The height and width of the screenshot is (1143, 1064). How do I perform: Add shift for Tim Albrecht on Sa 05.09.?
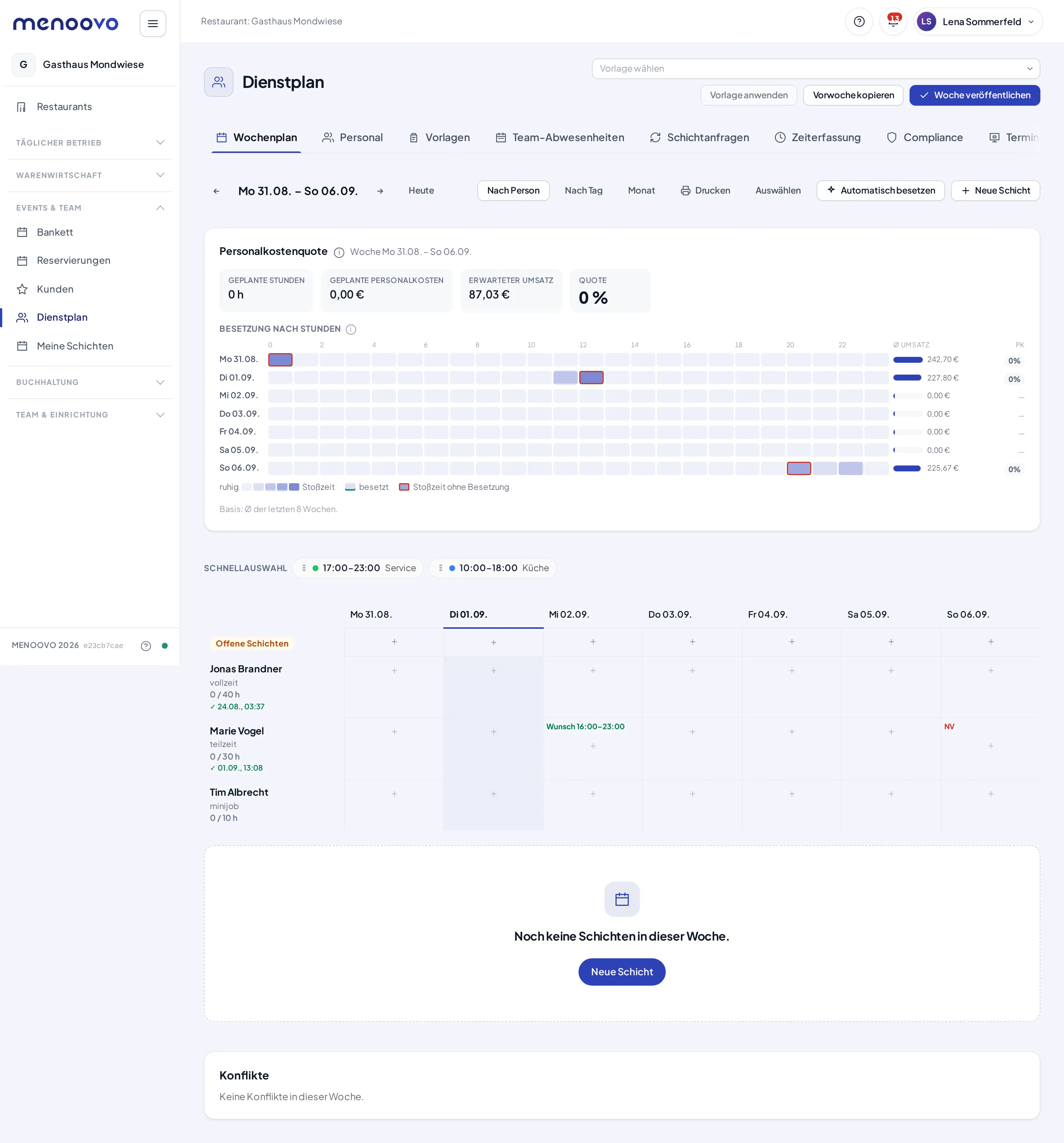[891, 794]
